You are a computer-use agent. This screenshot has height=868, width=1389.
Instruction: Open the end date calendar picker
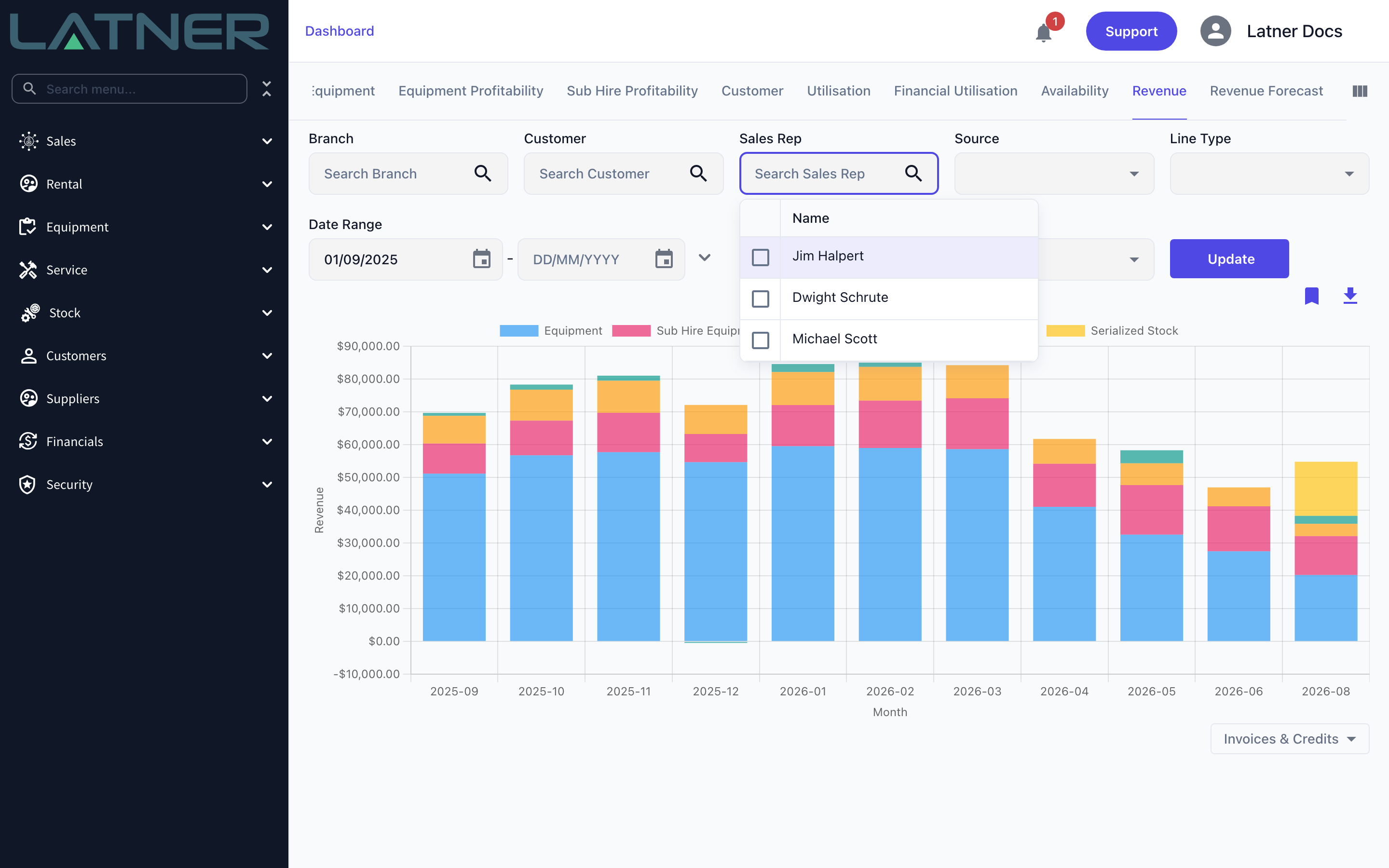664,259
